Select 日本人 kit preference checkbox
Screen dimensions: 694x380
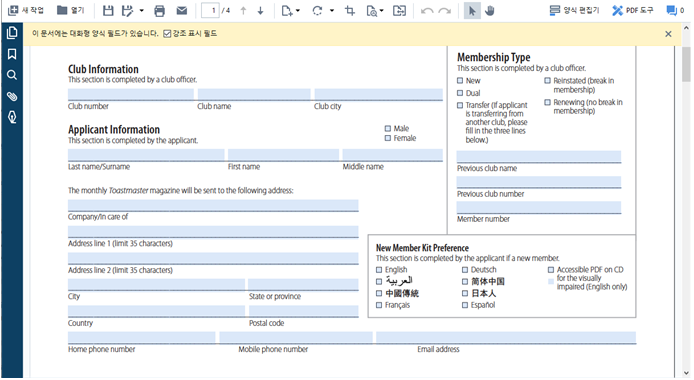click(465, 293)
